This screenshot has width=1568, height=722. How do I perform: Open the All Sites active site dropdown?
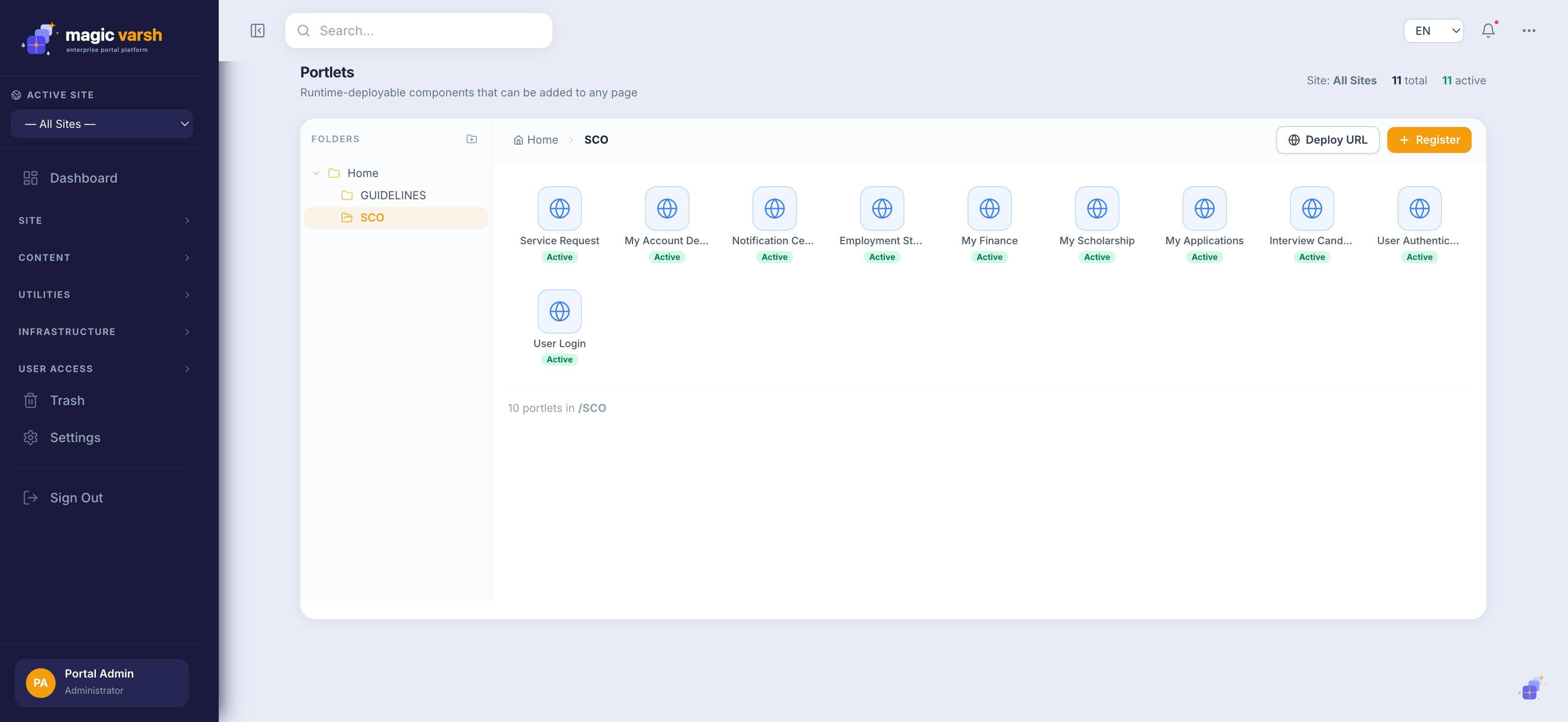click(x=102, y=124)
